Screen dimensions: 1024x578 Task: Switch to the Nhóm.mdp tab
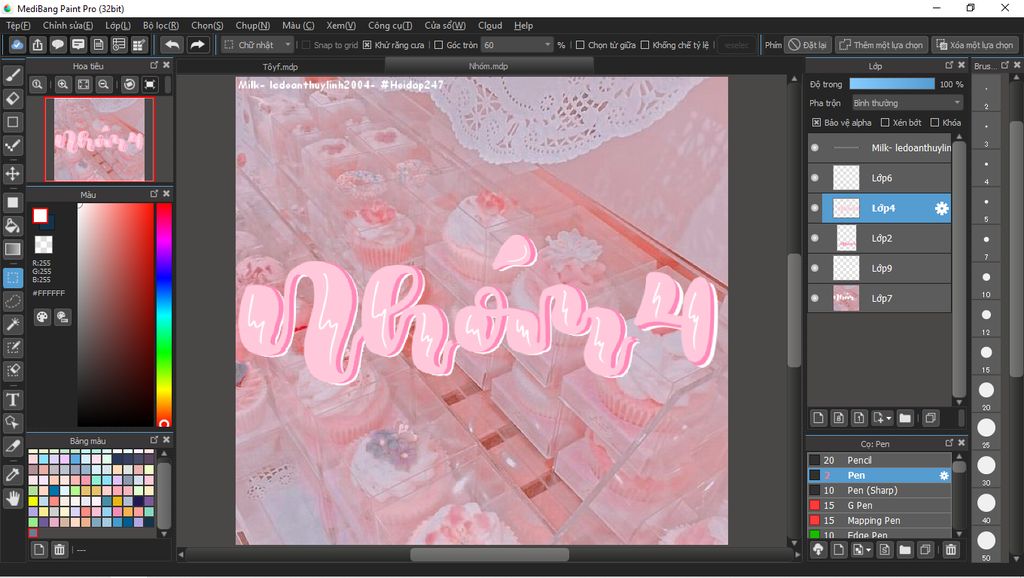(488, 66)
